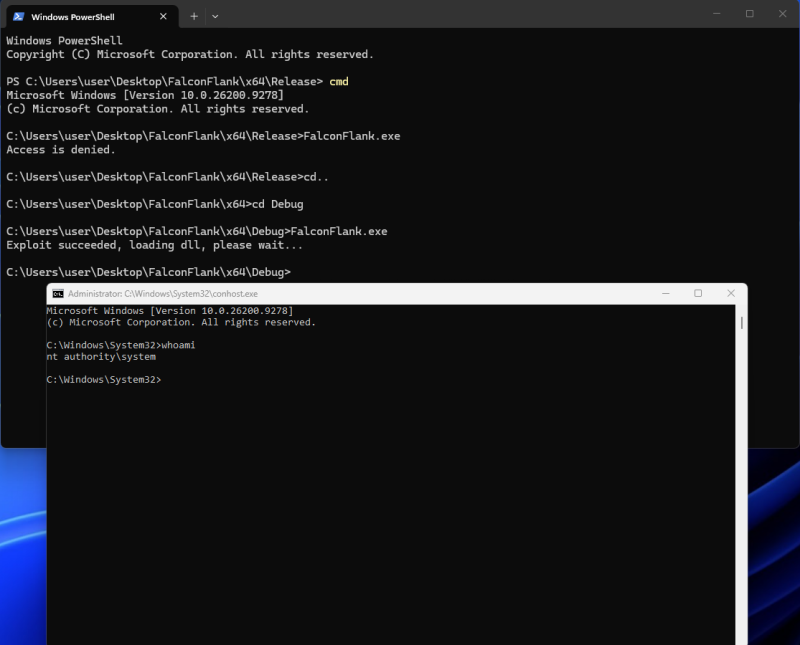This screenshot has height=645, width=800.
Task: Close the Administrator conhost.exe window
Action: pyautogui.click(x=731, y=293)
